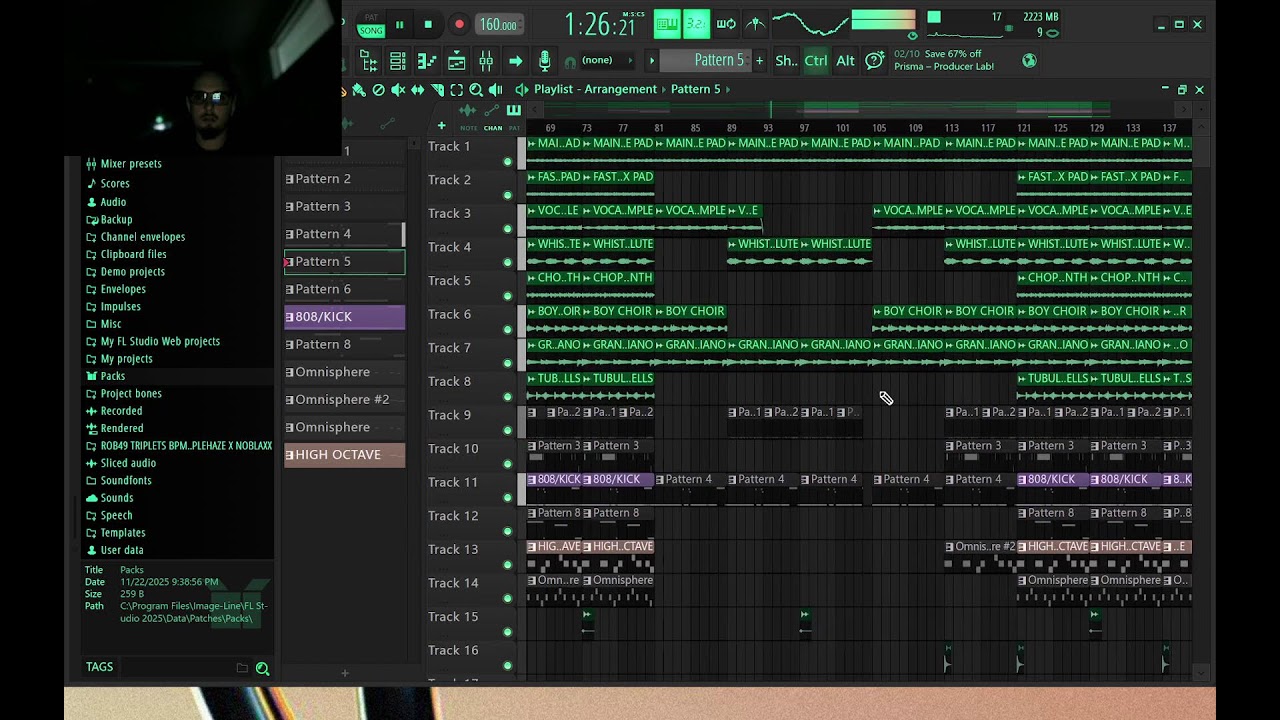Open the Pattern 5 selector dropdown
Screen dimensions: 1280x720
click(x=706, y=60)
